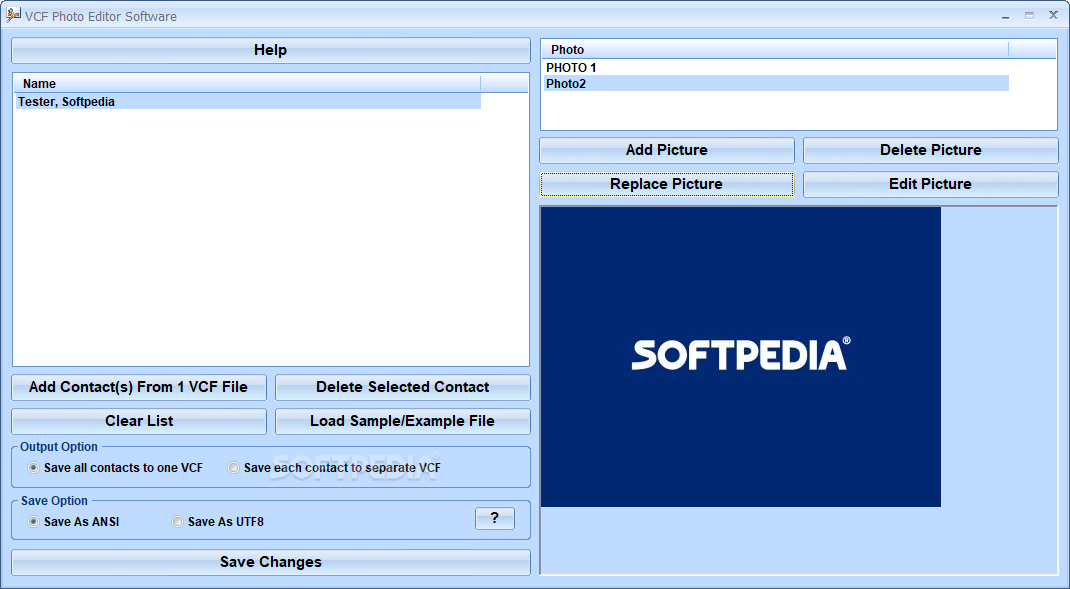Select PHOTO 1 in photo list

[776, 68]
